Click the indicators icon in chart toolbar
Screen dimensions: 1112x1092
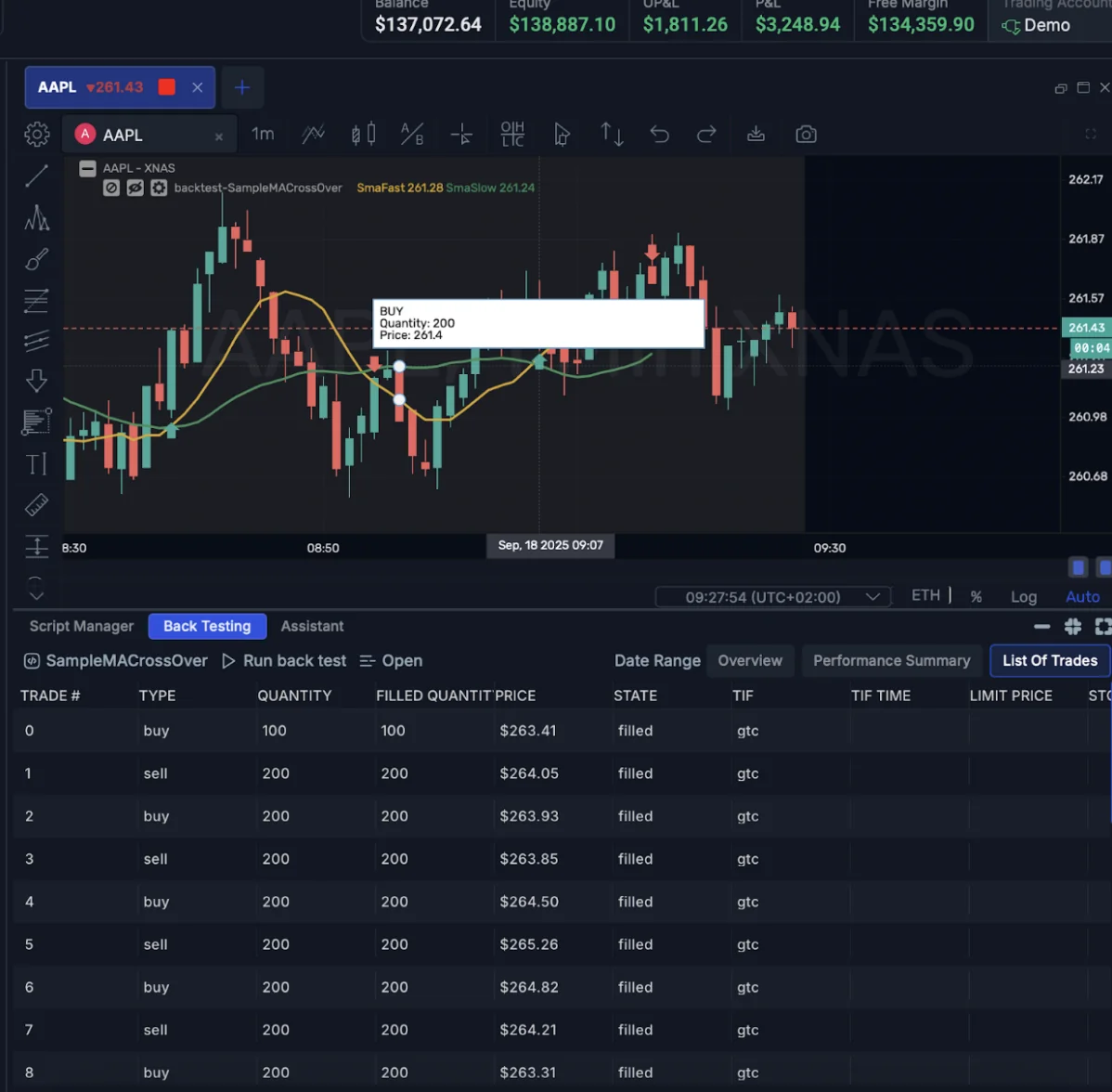313,135
